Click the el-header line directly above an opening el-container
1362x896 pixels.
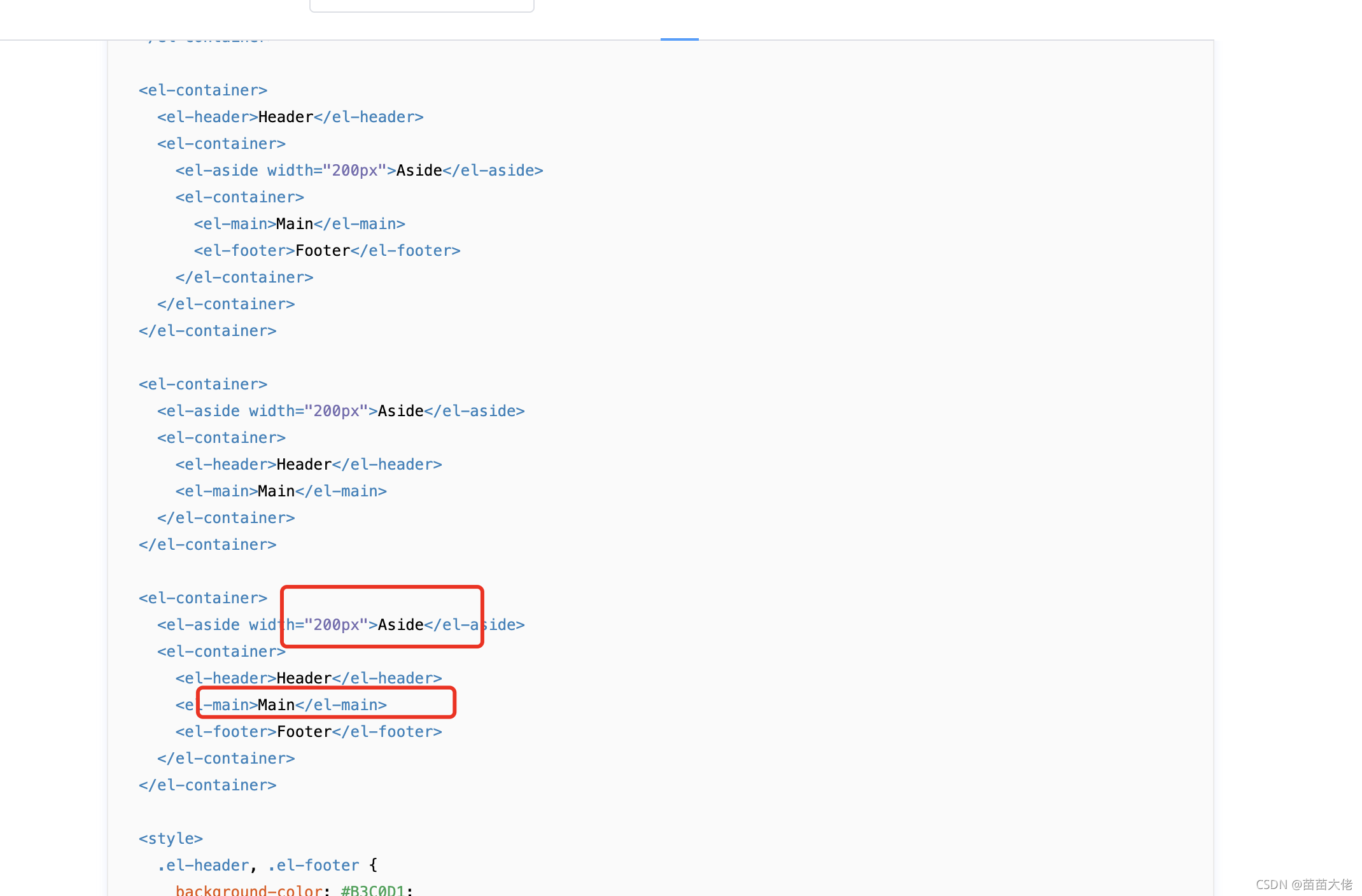pyautogui.click(x=290, y=117)
